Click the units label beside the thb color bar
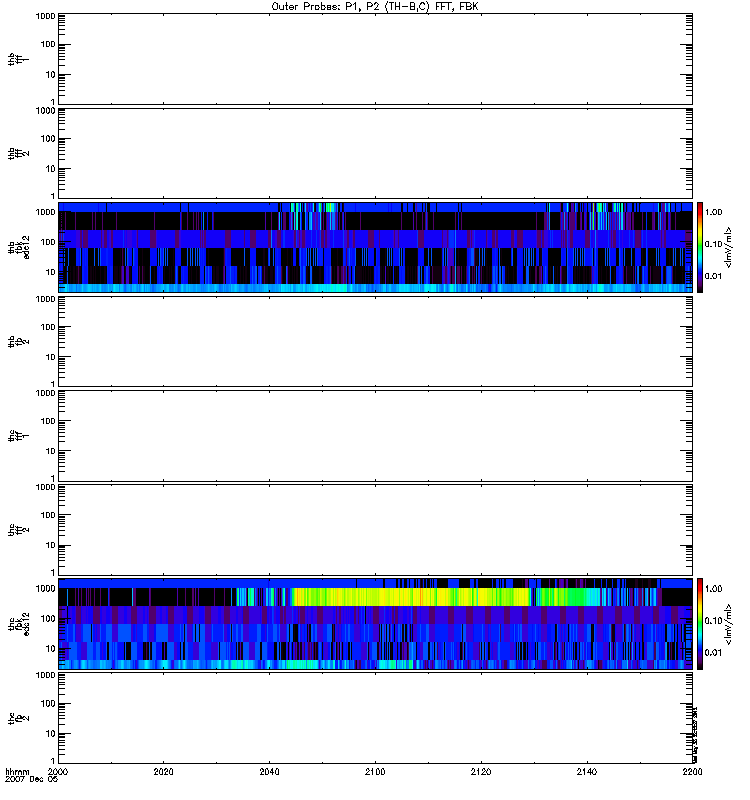This screenshot has height=800, width=750. pos(729,247)
